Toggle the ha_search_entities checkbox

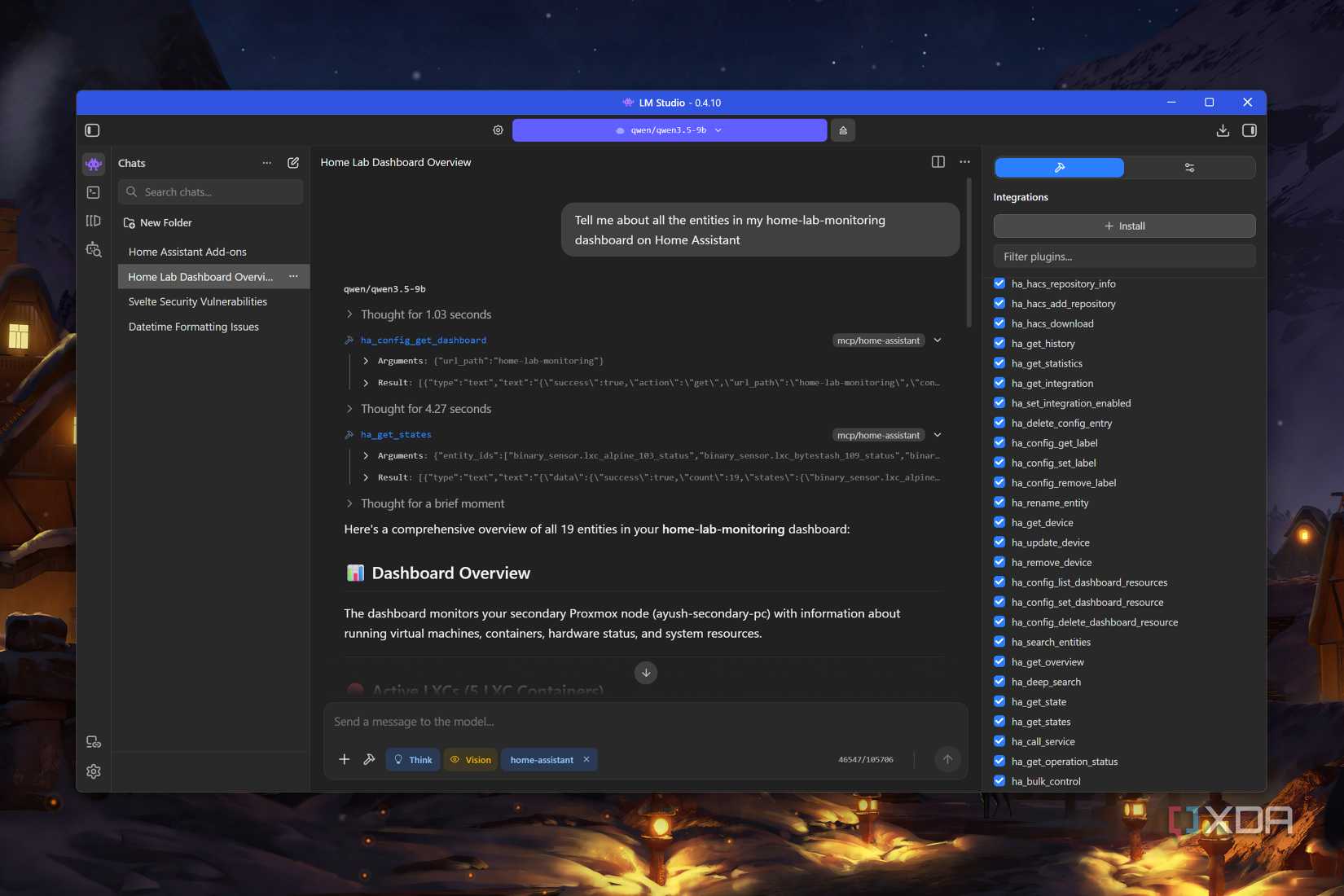pyautogui.click(x=999, y=642)
